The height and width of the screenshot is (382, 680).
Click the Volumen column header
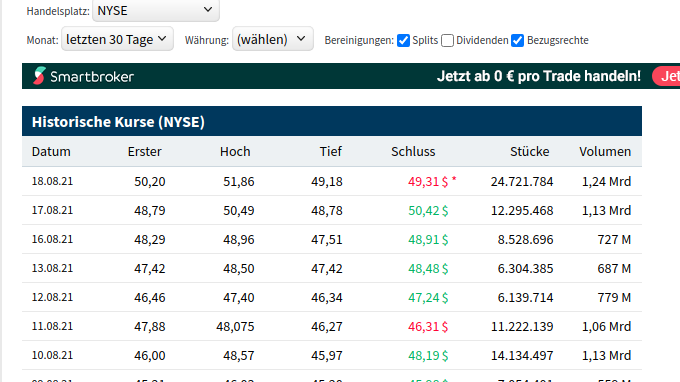click(605, 151)
